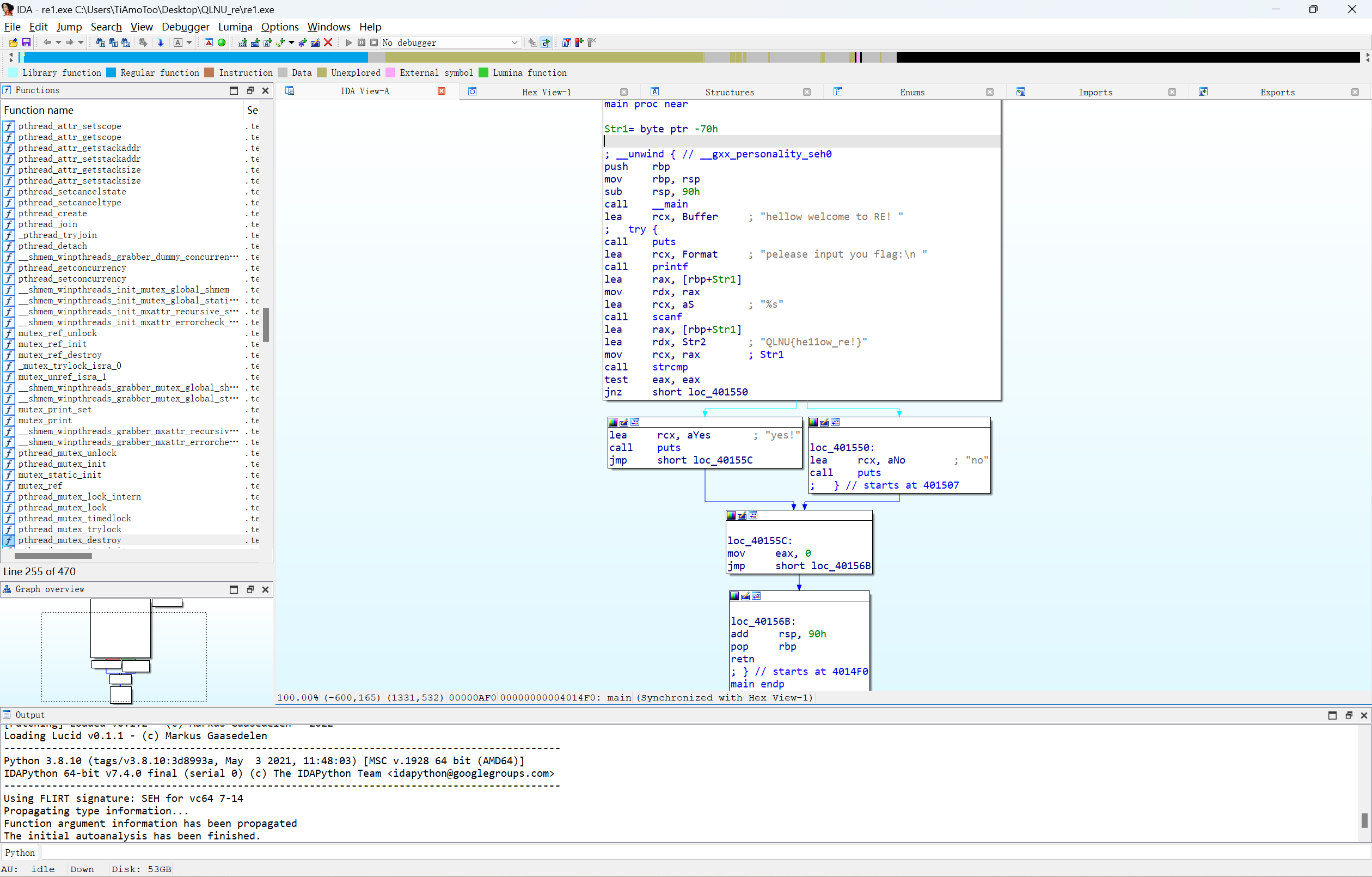
Task: Click the green circle toolbar icon
Action: point(222,42)
